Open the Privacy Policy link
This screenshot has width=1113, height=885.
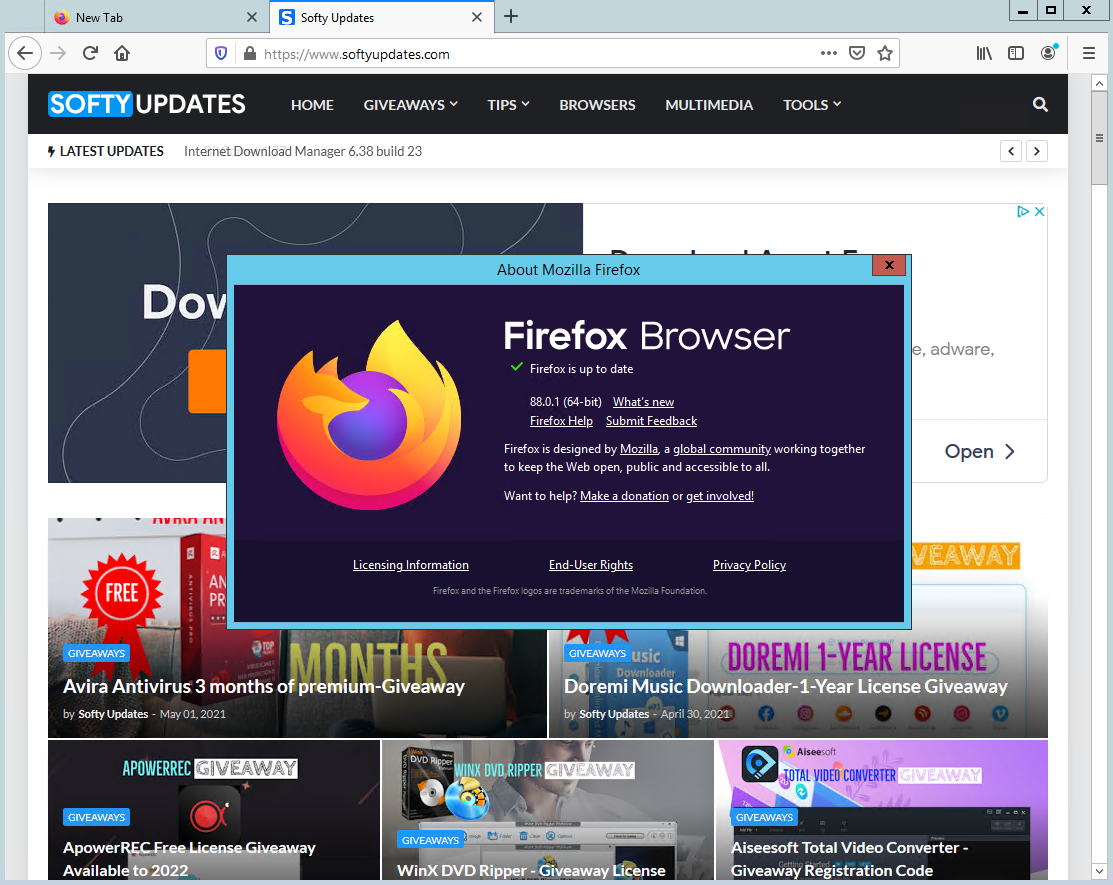tap(749, 565)
